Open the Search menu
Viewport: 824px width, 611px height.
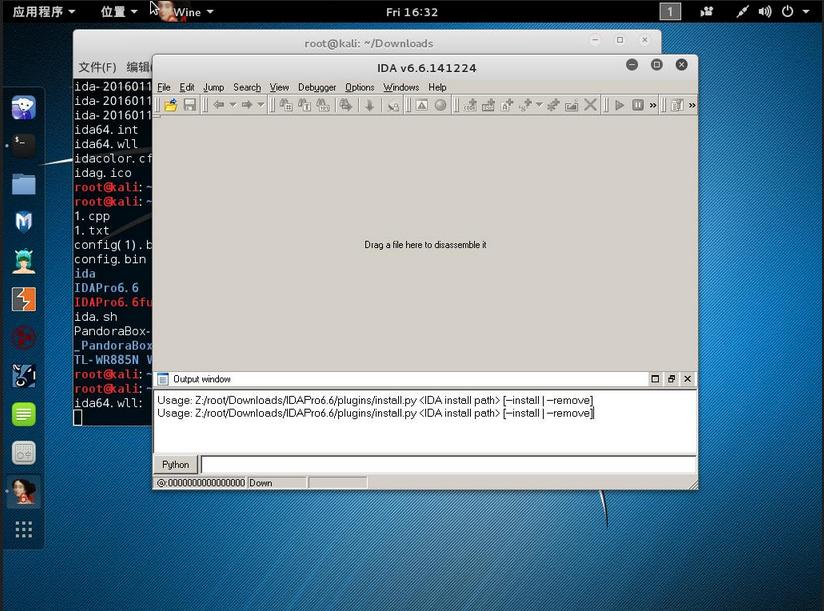[x=247, y=87]
